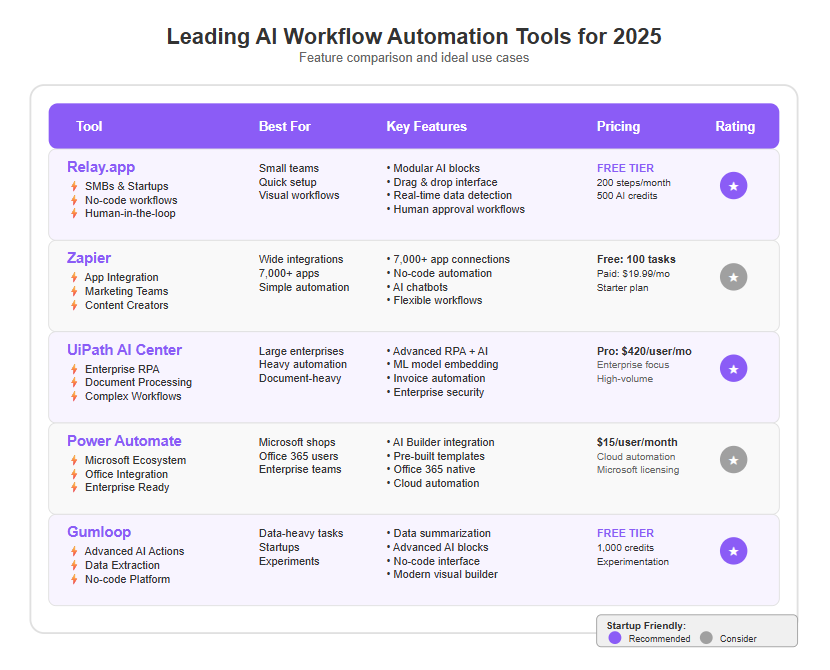Viewport: 830px width, 670px height.
Task: Click '500 AI credits' pricing detail
Action: pyautogui.click(x=627, y=196)
